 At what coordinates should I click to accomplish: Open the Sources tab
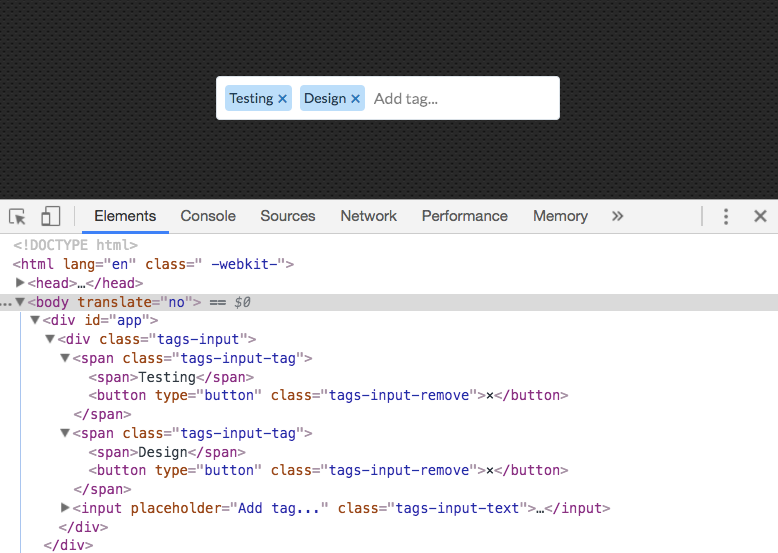[x=288, y=216]
